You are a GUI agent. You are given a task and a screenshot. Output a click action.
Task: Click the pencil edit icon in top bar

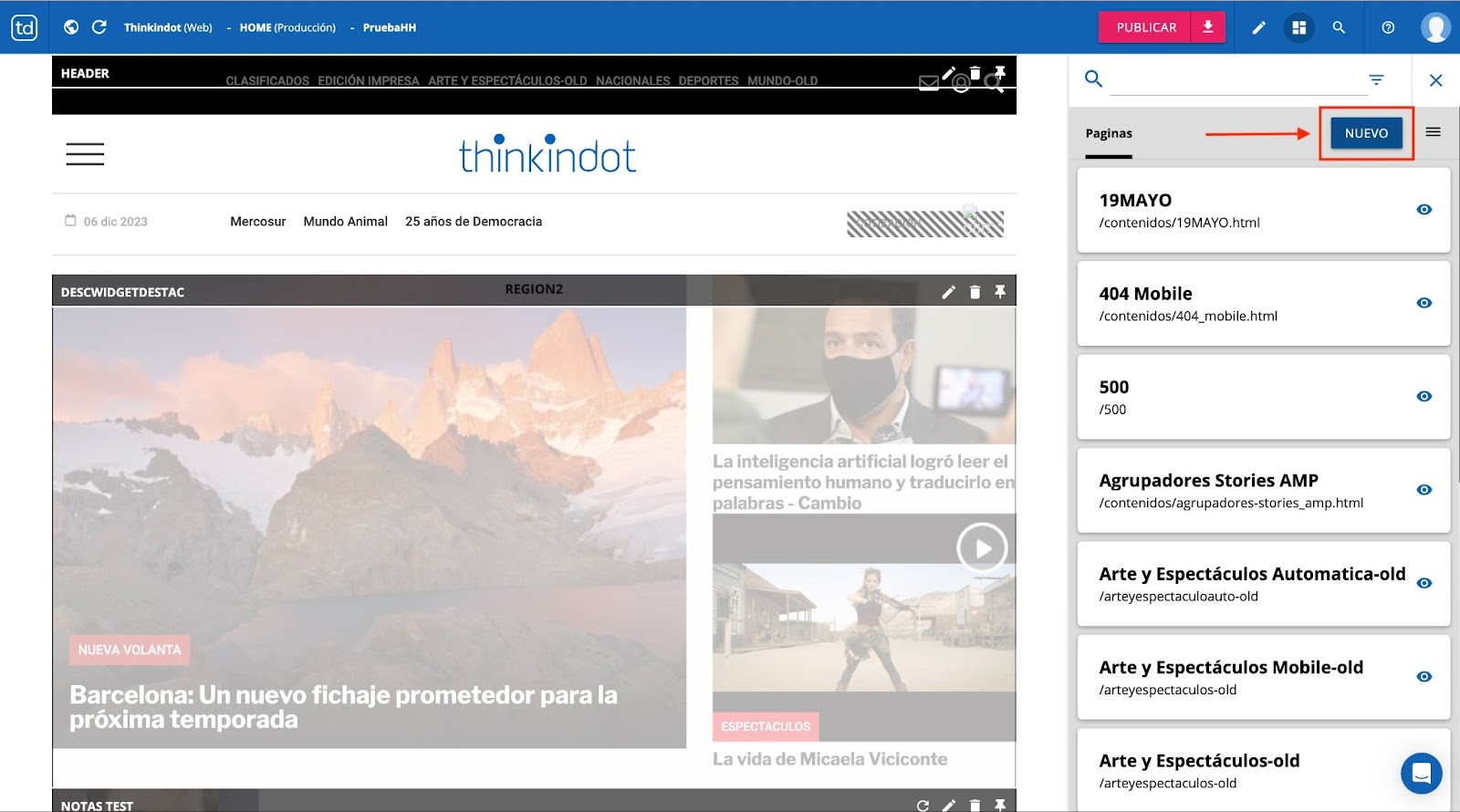click(x=1258, y=27)
